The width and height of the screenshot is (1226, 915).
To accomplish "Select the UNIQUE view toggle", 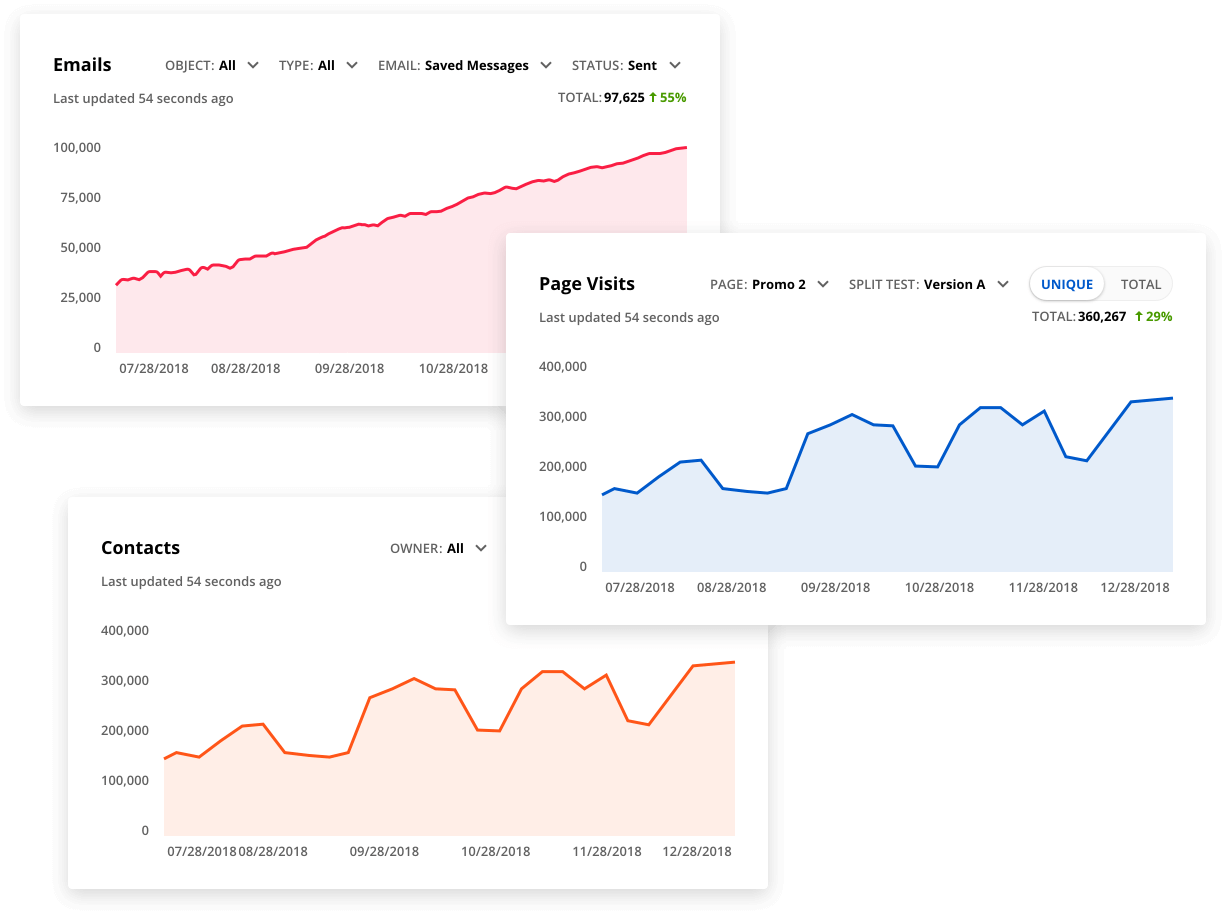I will tap(1066, 284).
